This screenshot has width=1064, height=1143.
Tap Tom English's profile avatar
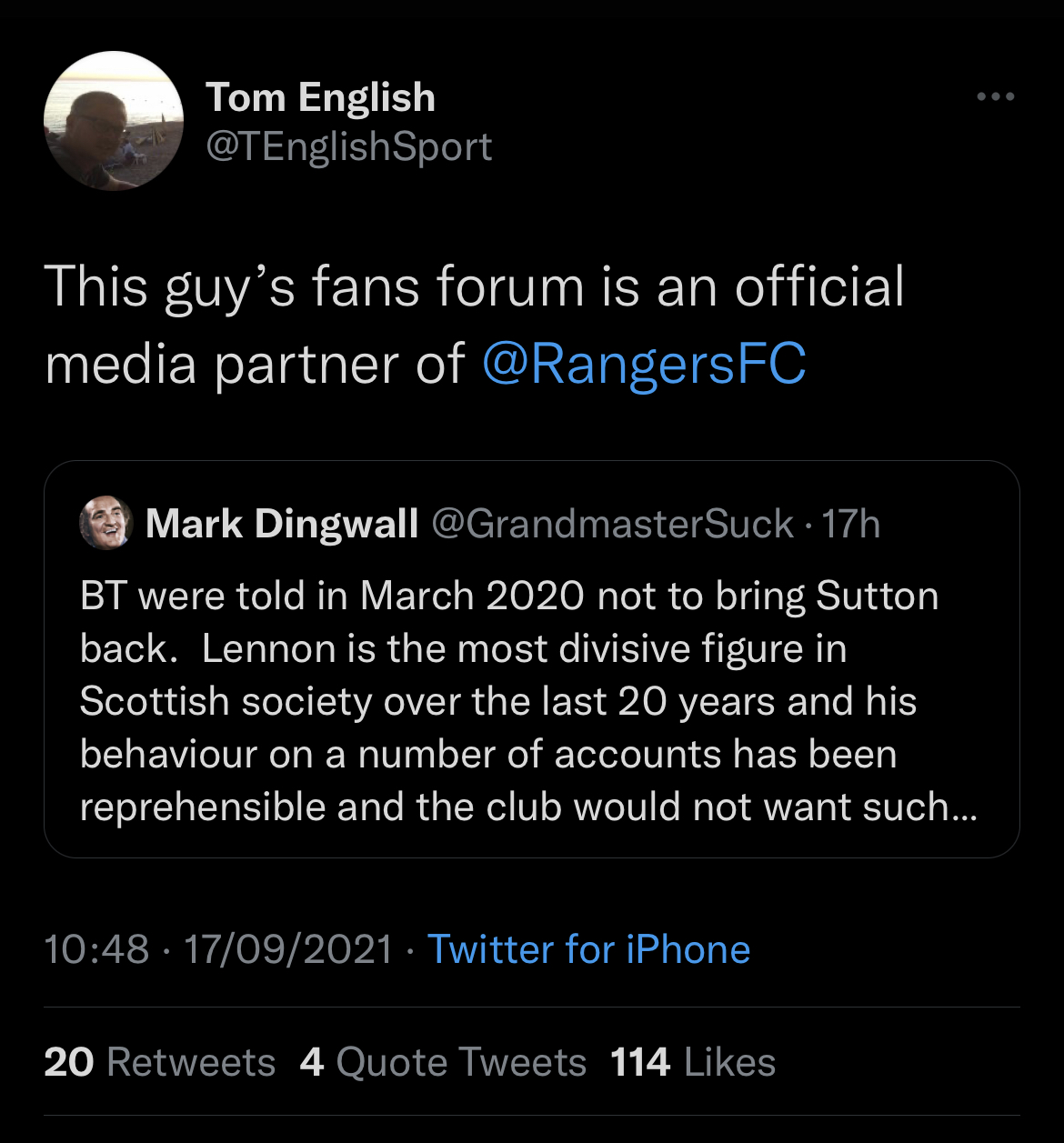(114, 121)
